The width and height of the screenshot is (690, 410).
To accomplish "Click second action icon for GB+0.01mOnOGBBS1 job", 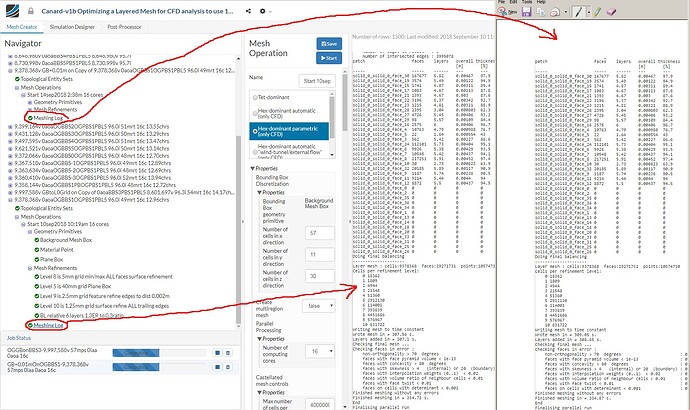I will (x=228, y=367).
